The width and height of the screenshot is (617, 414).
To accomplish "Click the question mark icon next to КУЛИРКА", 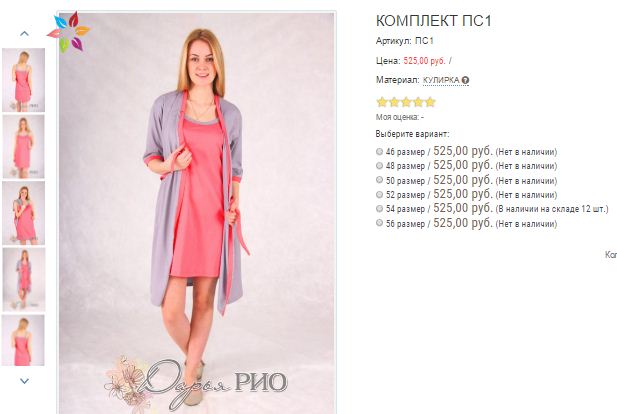I will click(x=465, y=80).
